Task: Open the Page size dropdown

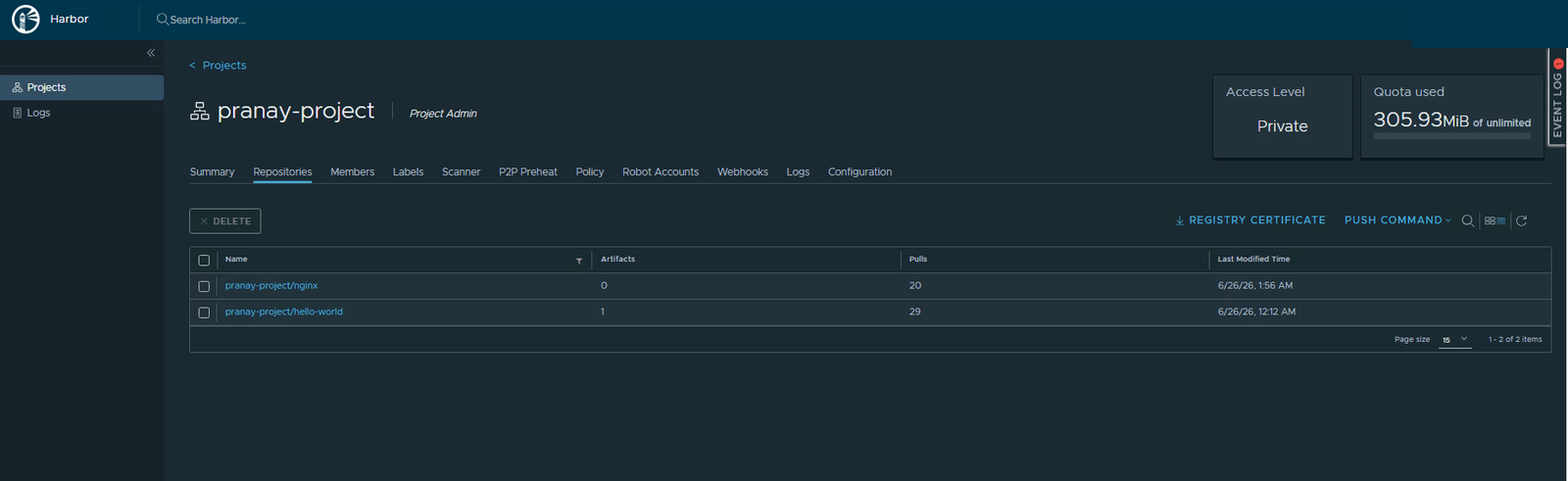Action: [x=1455, y=340]
